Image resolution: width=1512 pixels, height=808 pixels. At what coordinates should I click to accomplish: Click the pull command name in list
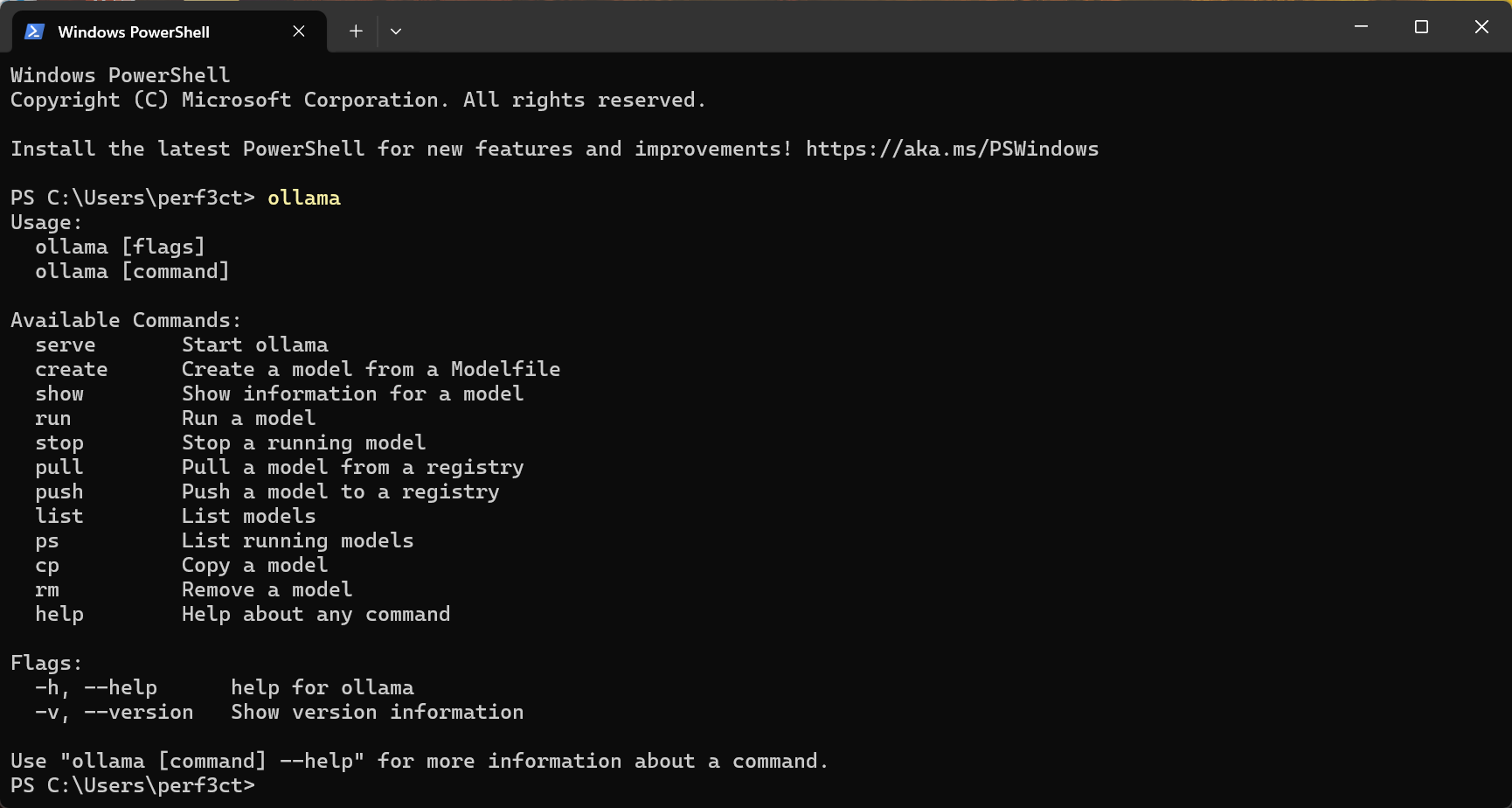pyautogui.click(x=59, y=467)
